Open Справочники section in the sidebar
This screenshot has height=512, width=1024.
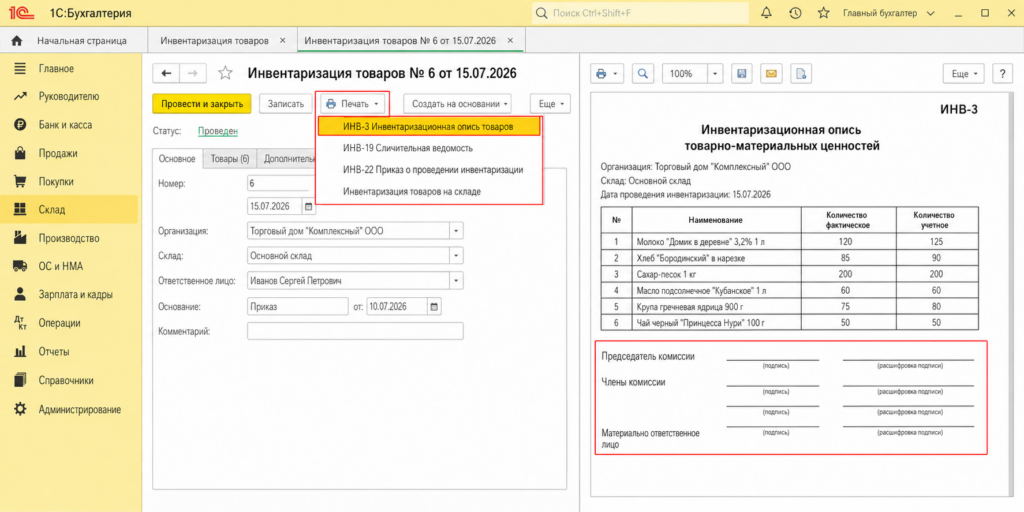tap(65, 380)
